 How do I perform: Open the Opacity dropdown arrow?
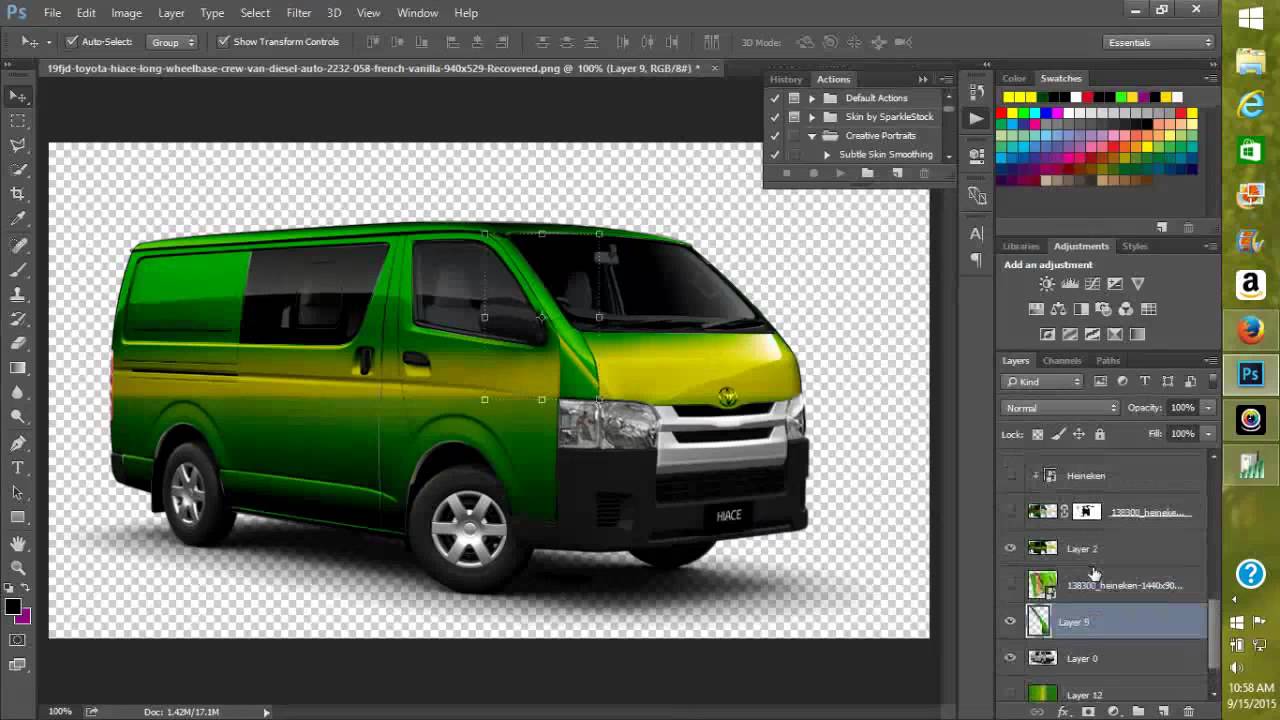click(1208, 407)
